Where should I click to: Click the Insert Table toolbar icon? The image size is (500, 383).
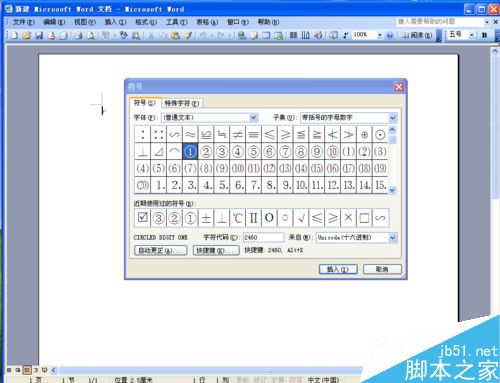(266, 35)
